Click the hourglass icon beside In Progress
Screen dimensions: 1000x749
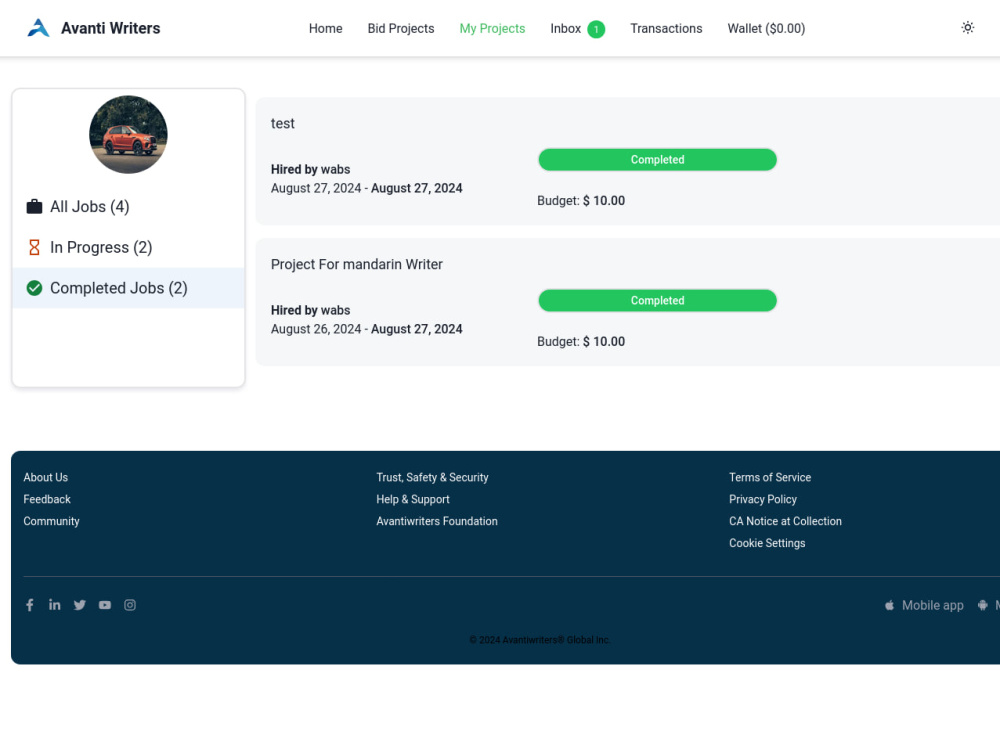(x=34, y=248)
